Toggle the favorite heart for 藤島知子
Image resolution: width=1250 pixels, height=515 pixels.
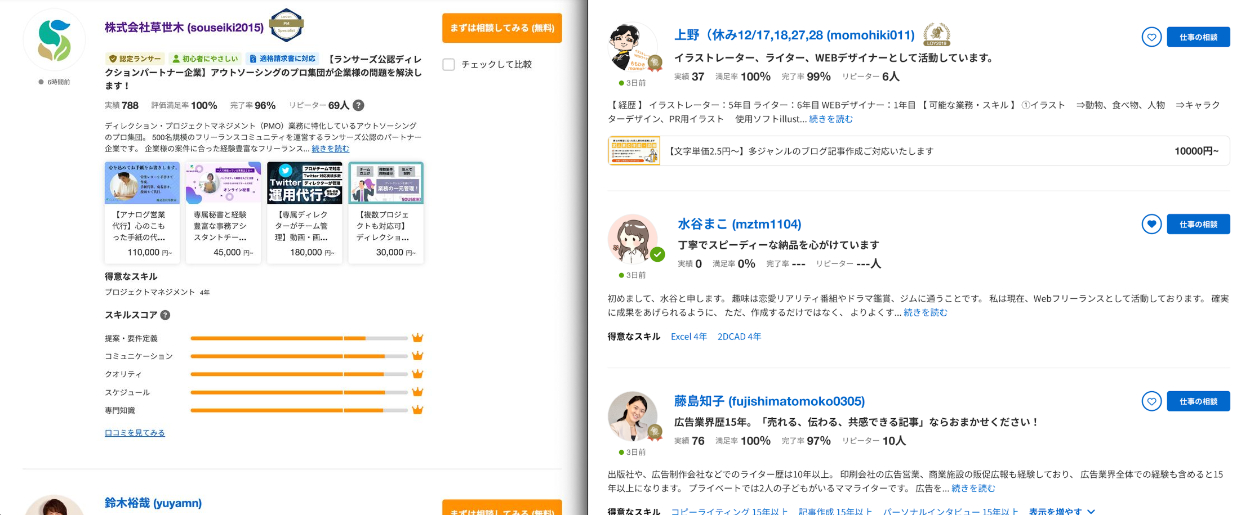coord(1151,401)
